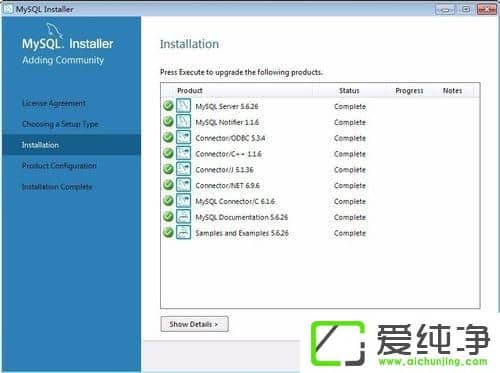
Task: Maximize the MySQL Installer window
Action: point(466,9)
